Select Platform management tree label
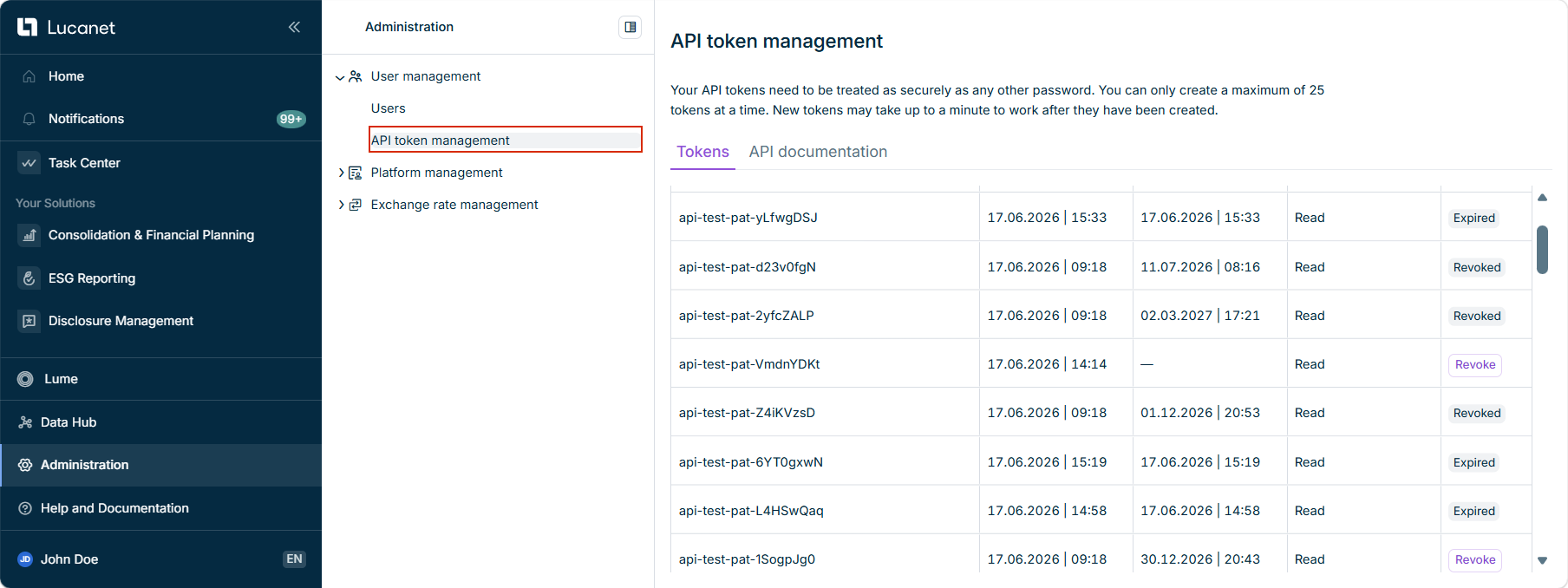 click(x=436, y=173)
